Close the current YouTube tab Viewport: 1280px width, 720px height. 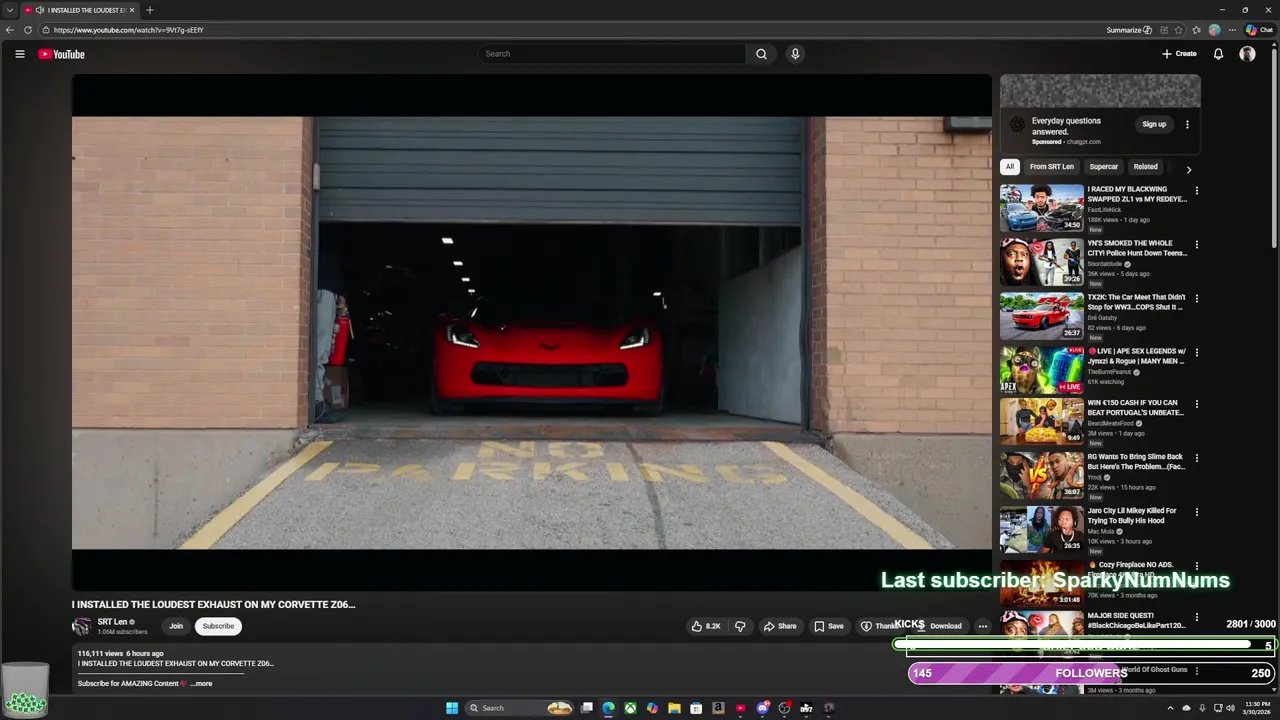pyautogui.click(x=132, y=10)
